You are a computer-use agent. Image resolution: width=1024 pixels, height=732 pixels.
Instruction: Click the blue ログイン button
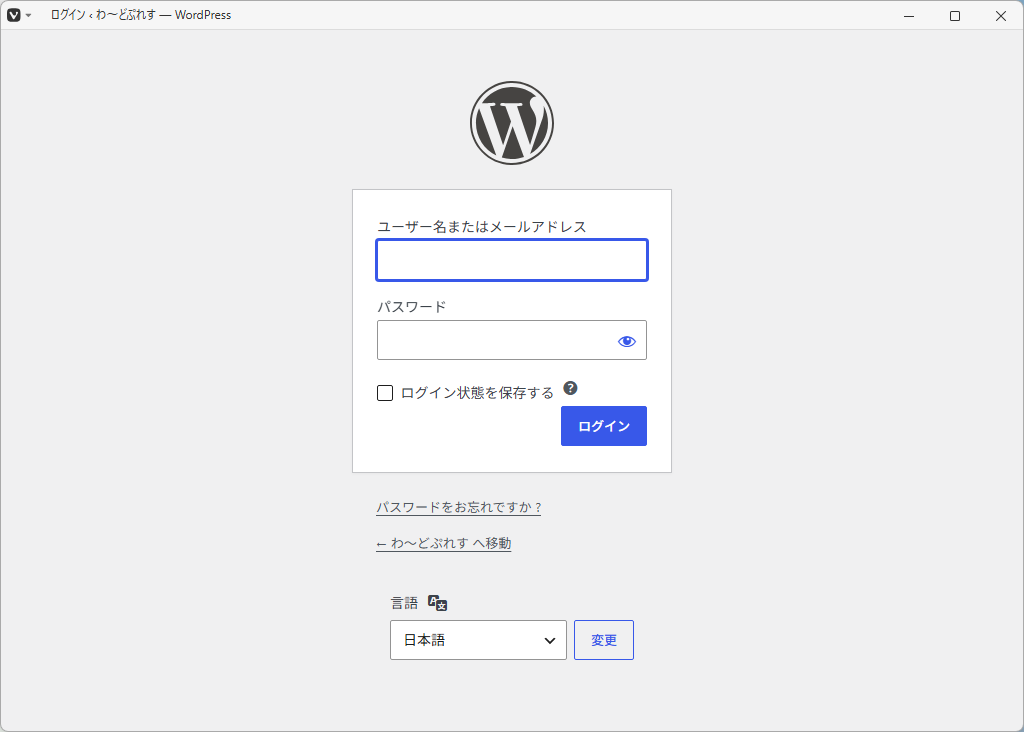[x=604, y=426]
